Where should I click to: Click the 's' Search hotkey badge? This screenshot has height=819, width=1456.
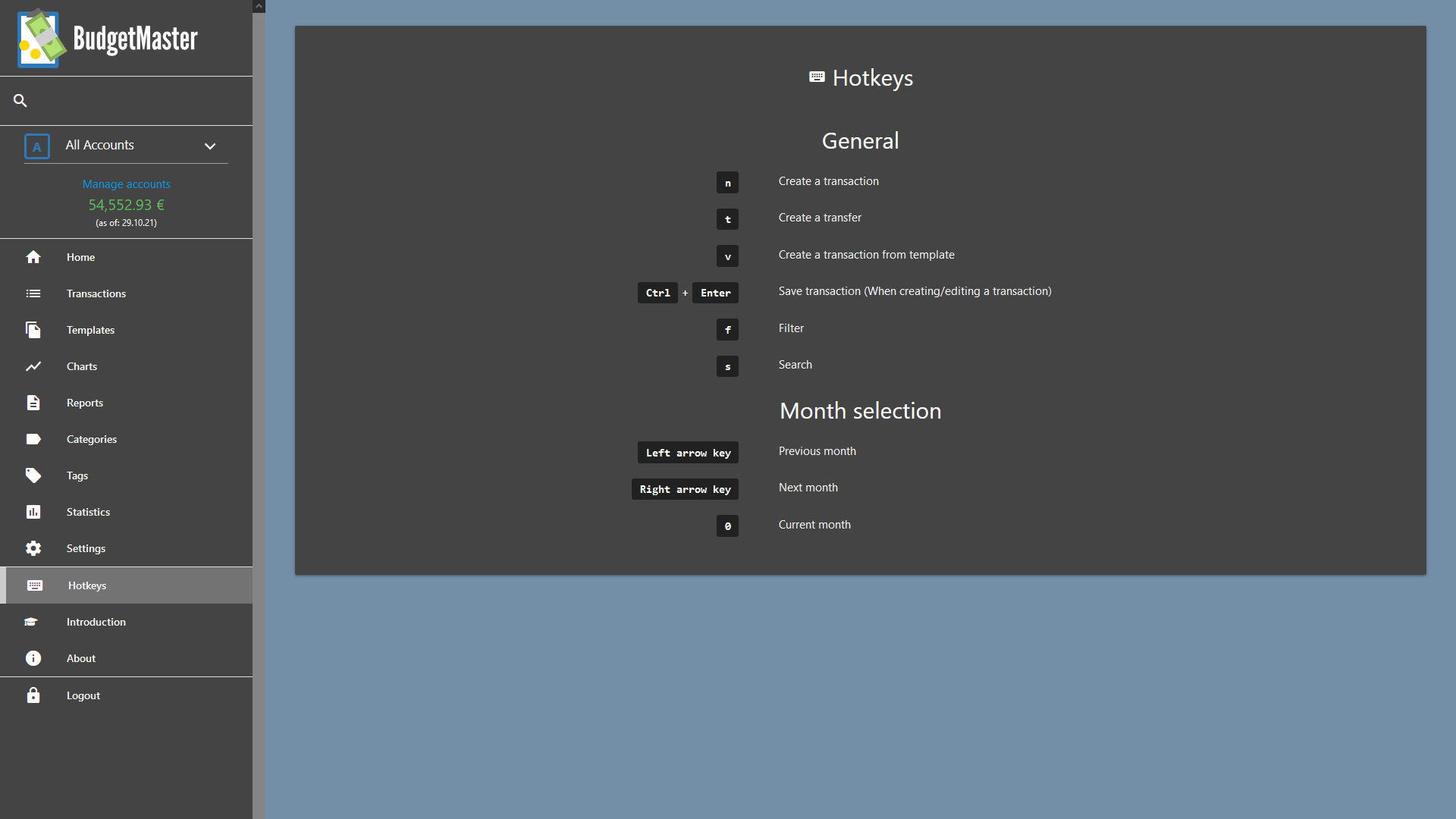727,366
